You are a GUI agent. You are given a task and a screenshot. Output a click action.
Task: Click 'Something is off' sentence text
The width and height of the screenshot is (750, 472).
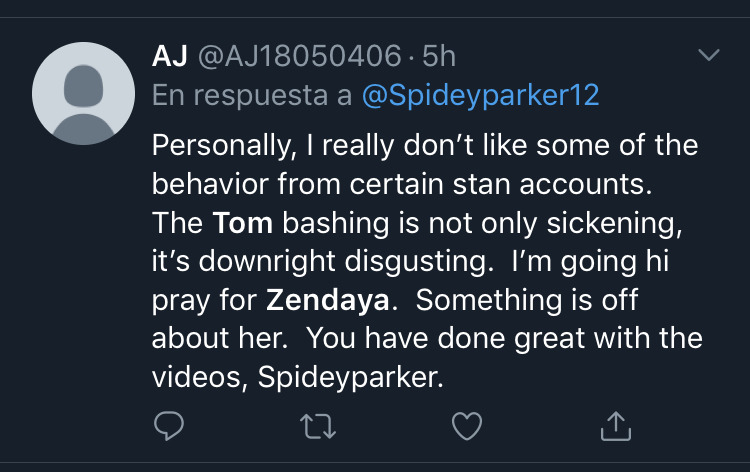coord(527,300)
